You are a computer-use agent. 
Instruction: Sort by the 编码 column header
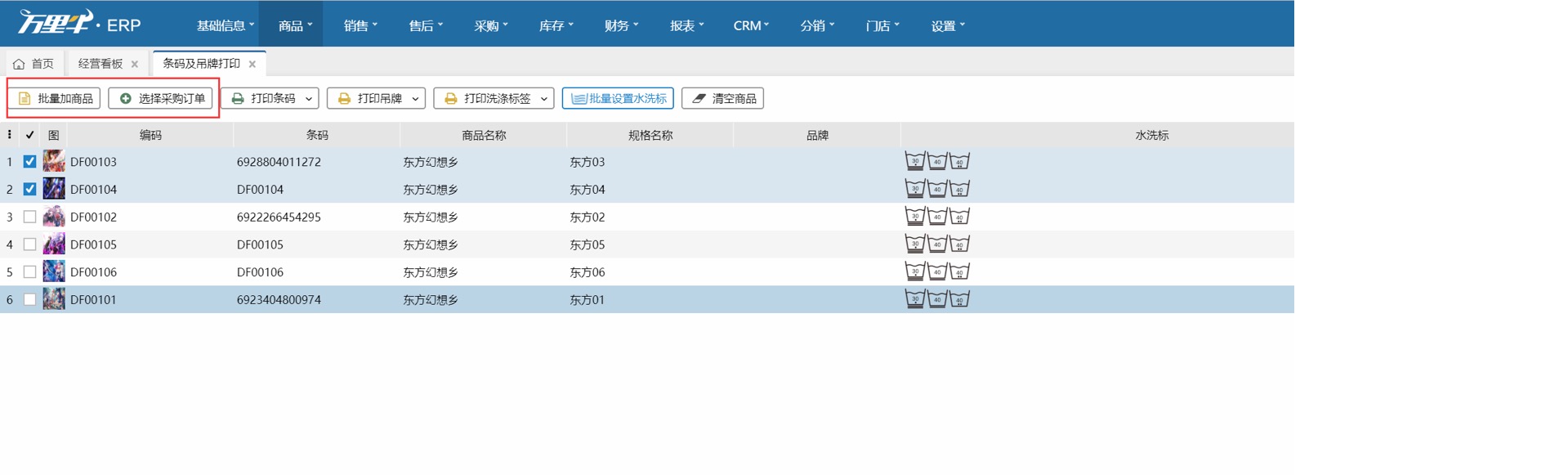click(150, 135)
